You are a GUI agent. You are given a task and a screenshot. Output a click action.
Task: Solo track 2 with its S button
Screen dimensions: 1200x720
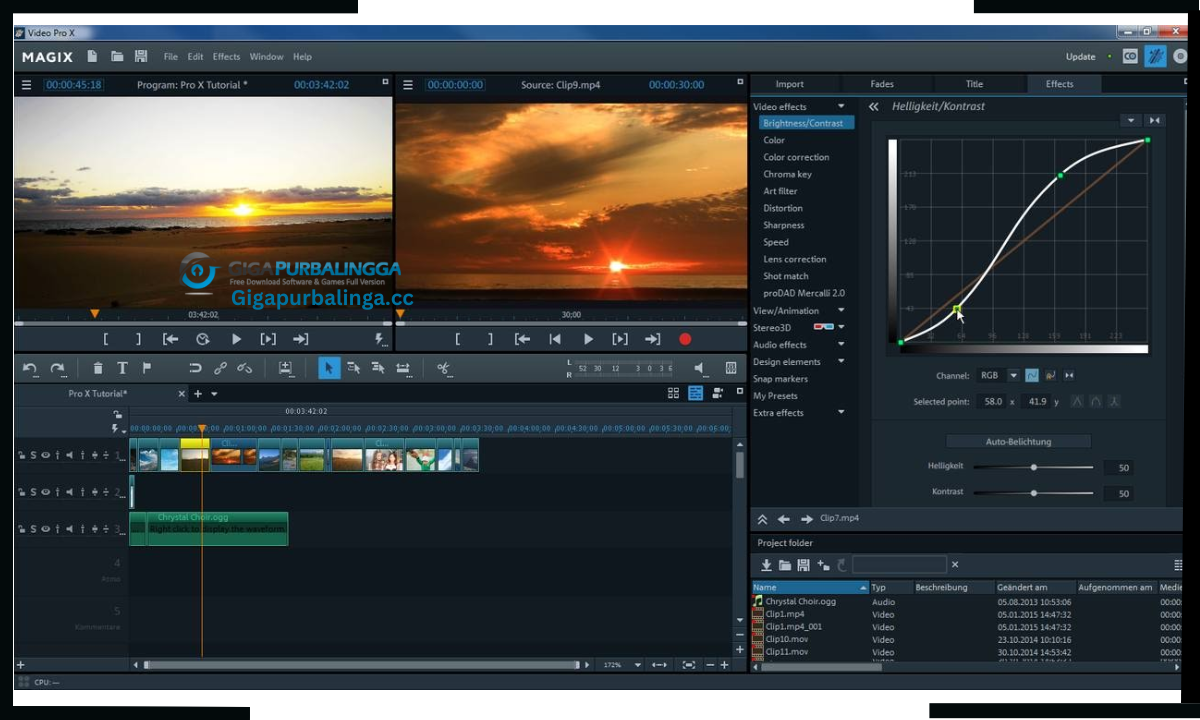click(33, 492)
